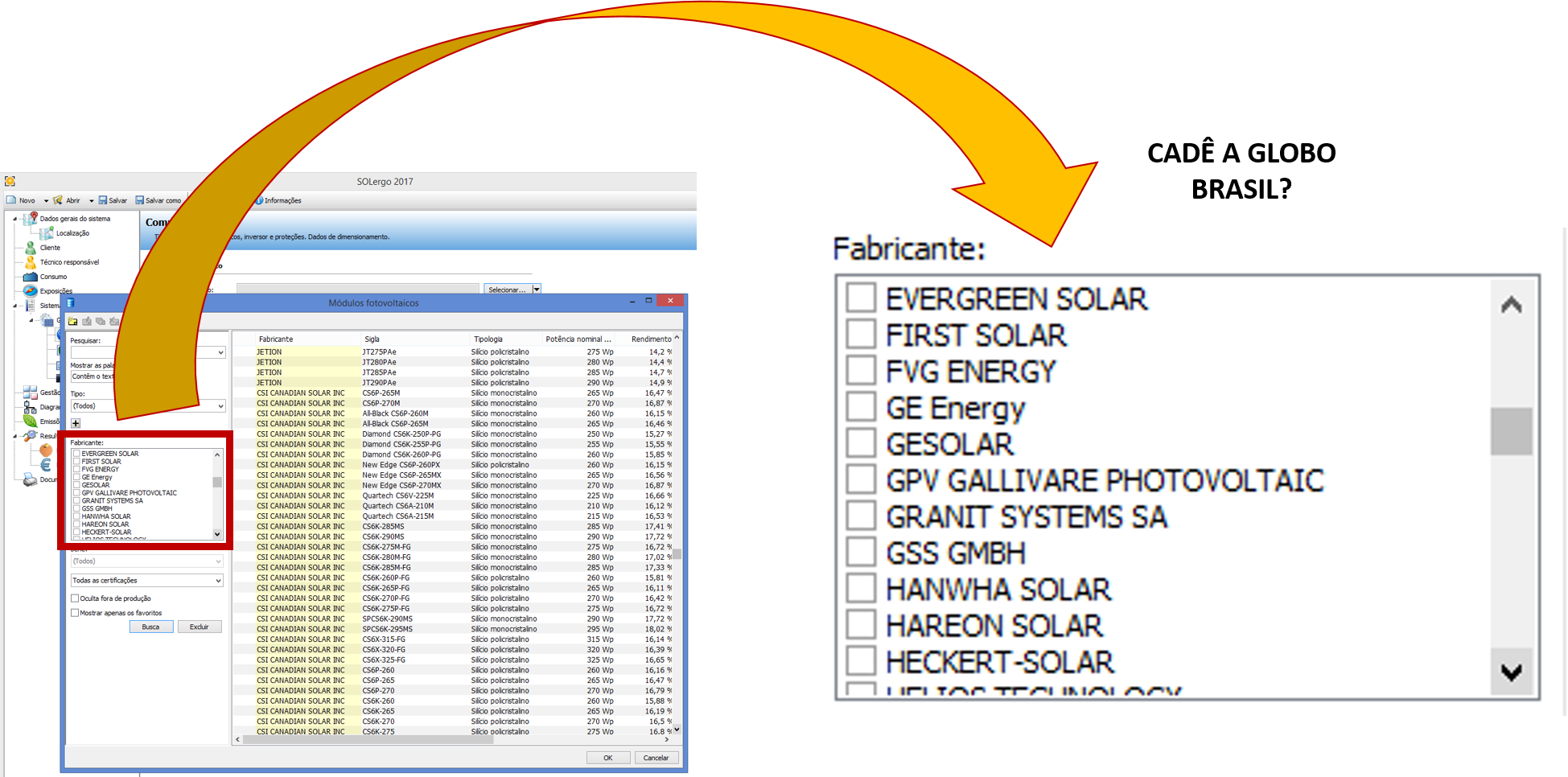This screenshot has width=1568, height=777.
Task: Enable Oculta fora de produção checkbox
Action: 75,598
